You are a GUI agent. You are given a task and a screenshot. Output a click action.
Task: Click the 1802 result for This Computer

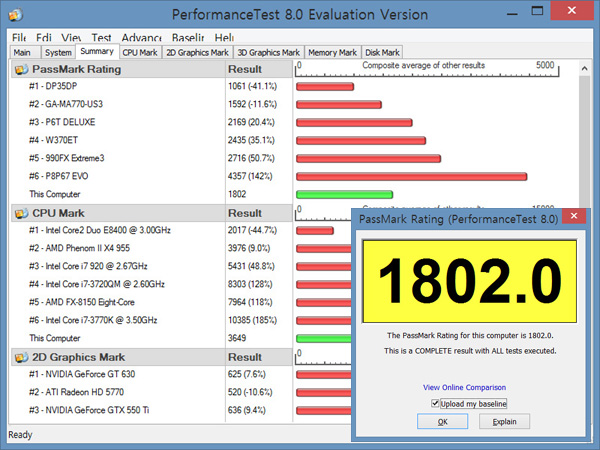(237, 194)
